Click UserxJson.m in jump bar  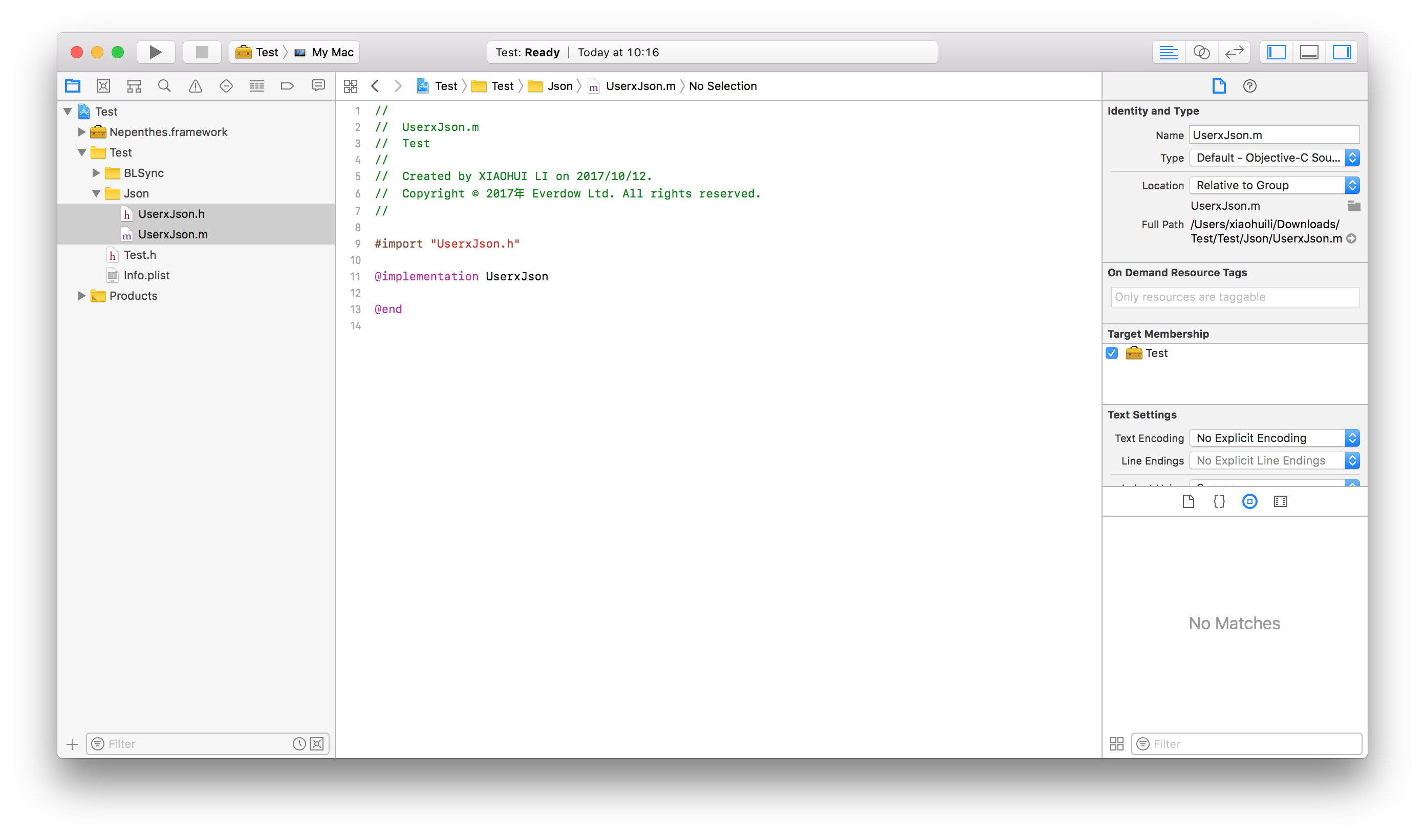coord(632,86)
